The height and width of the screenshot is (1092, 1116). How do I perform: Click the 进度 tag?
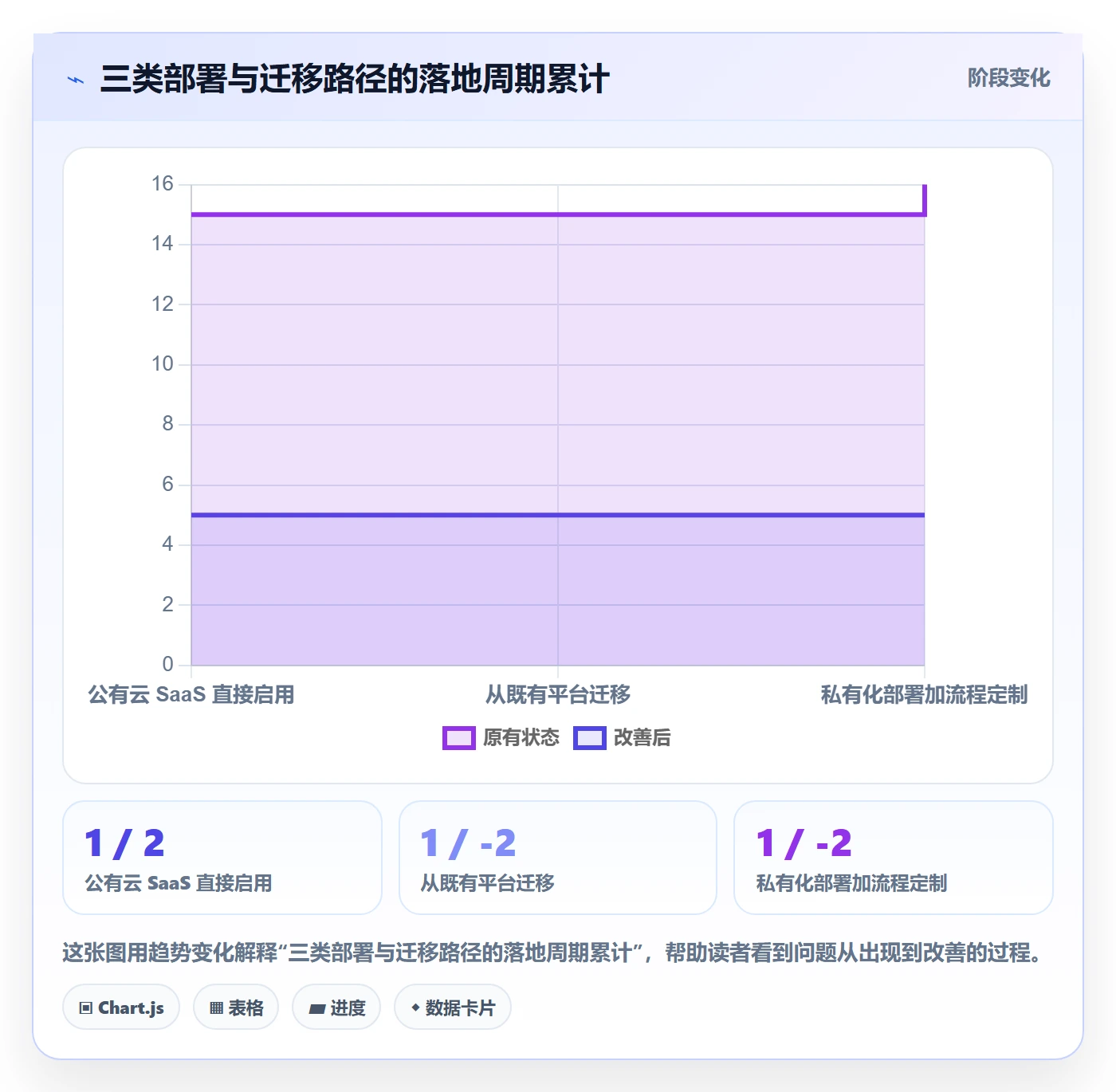[x=336, y=1008]
